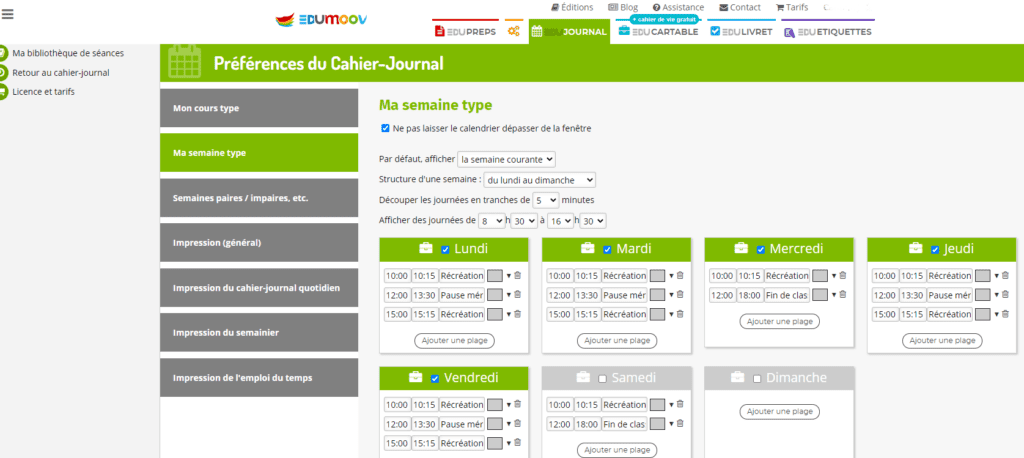Enable the Samedi day checkbox
Viewport: 1024px width, 458px height.
point(602,378)
